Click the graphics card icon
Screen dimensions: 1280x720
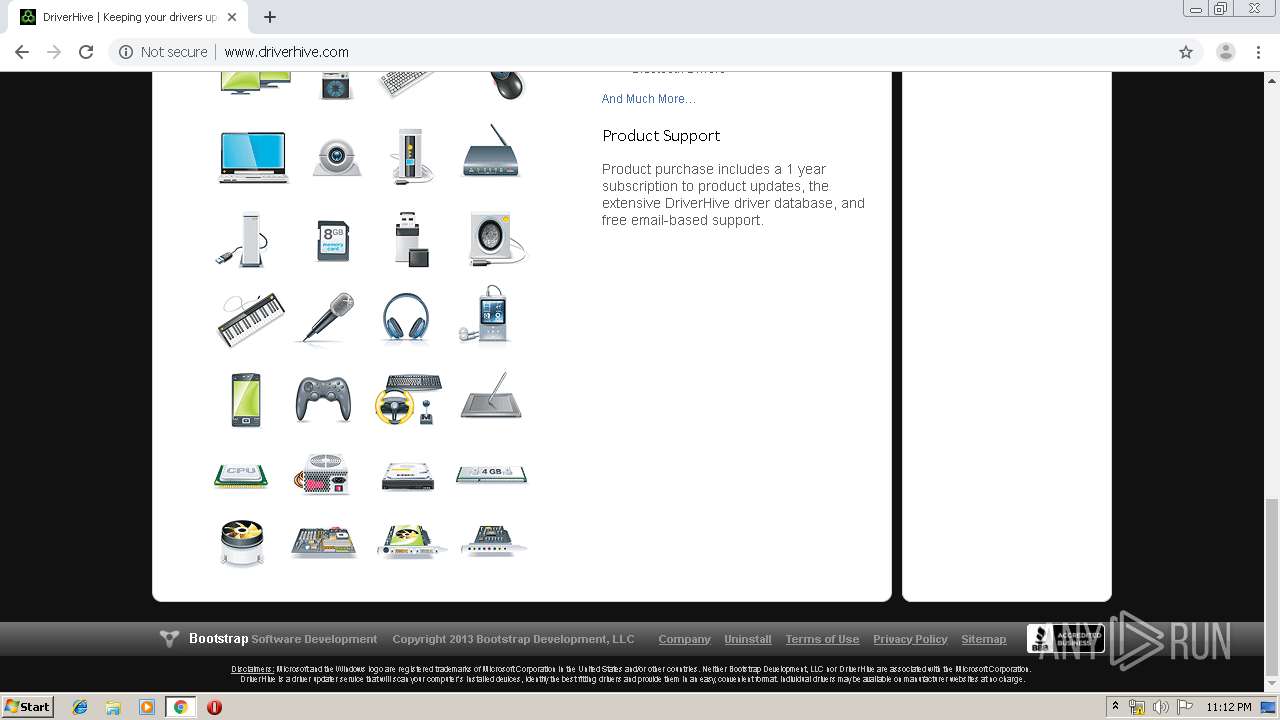coord(410,541)
